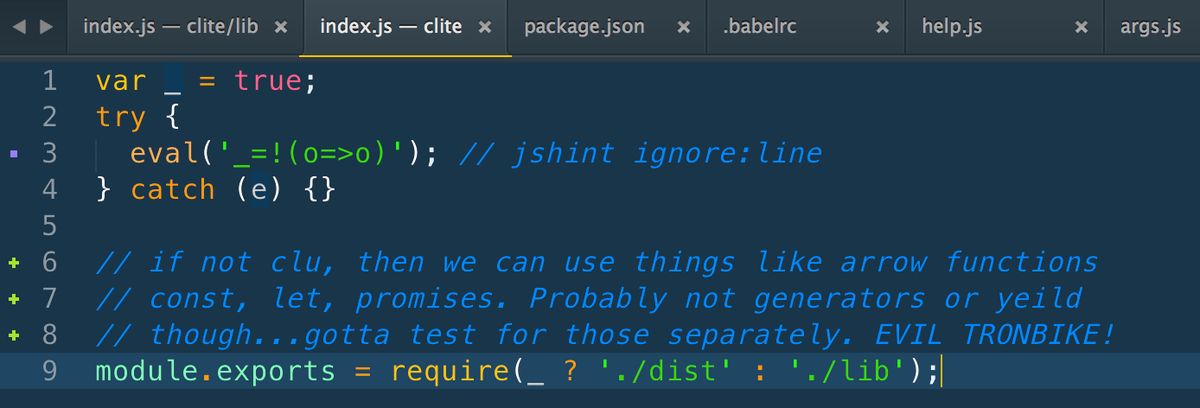Close the help.js tab

(x=1081, y=28)
